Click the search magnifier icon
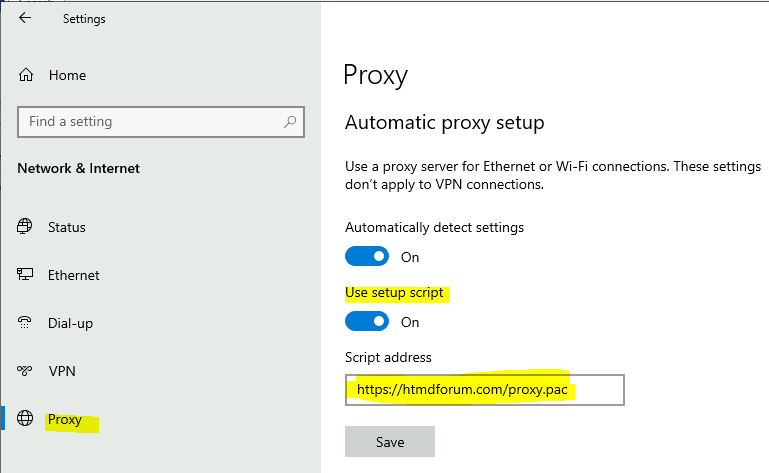 [290, 122]
